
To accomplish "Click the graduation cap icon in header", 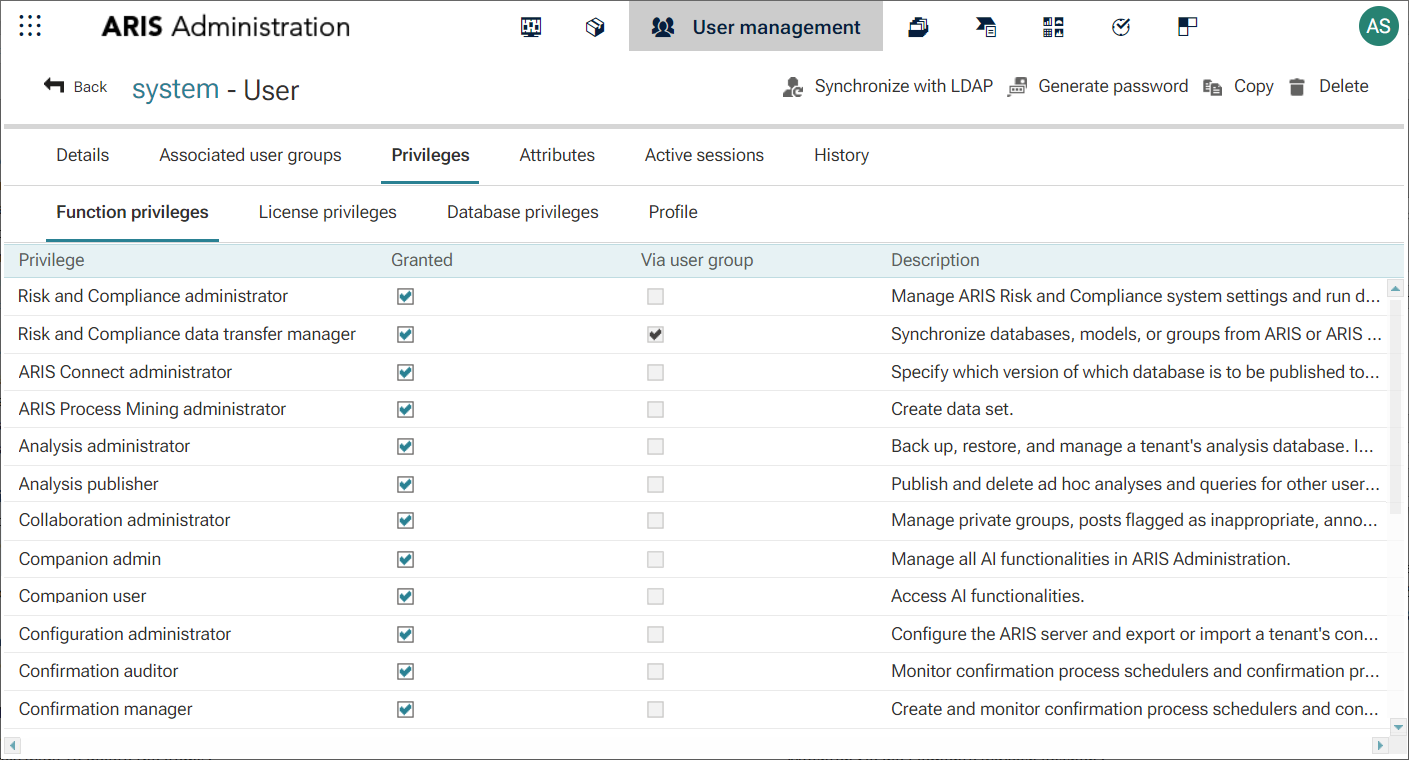I will [986, 27].
